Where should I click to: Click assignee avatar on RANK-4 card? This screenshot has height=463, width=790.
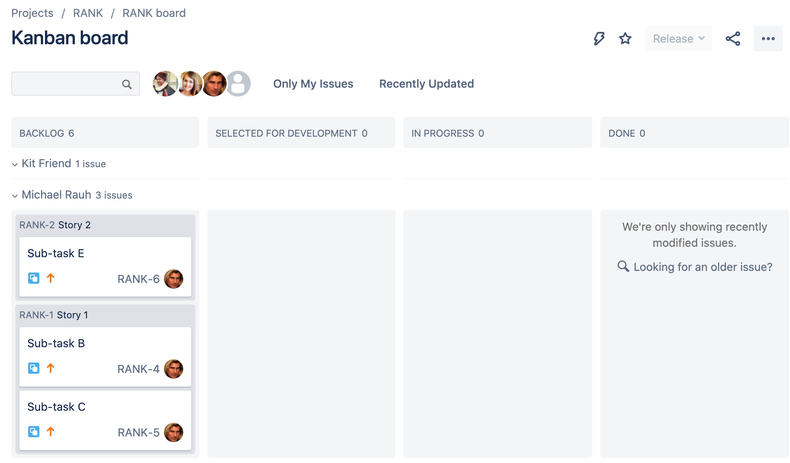click(x=174, y=369)
